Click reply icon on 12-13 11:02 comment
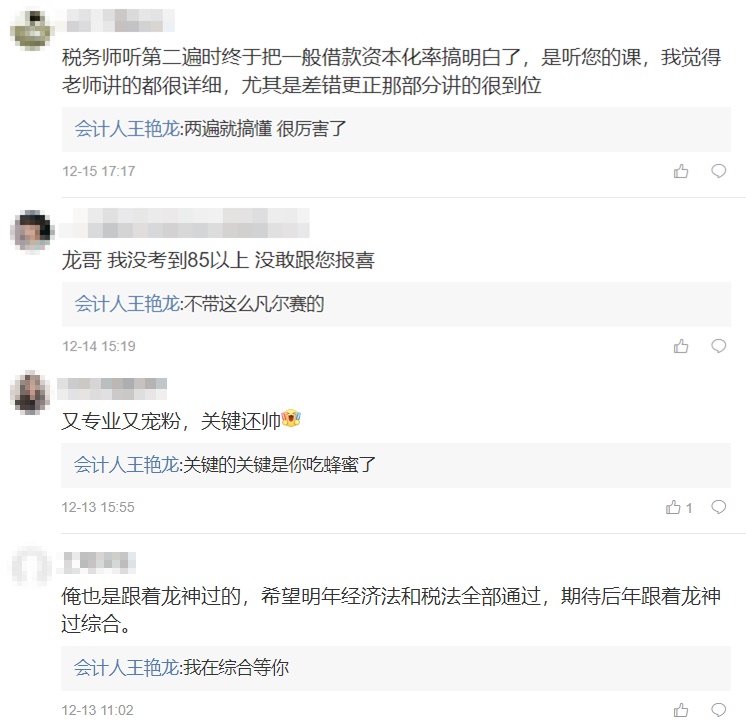Screen dimensions: 746x728 [718, 710]
